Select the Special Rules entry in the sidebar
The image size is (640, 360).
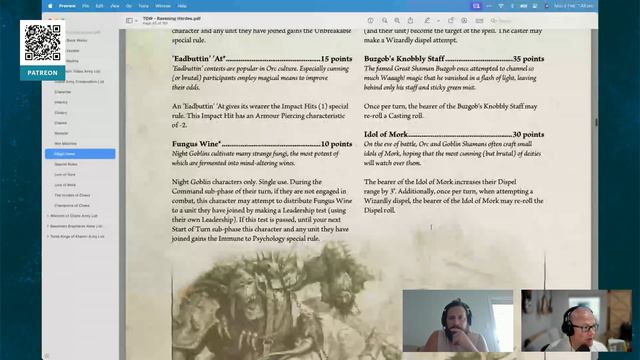coord(66,164)
